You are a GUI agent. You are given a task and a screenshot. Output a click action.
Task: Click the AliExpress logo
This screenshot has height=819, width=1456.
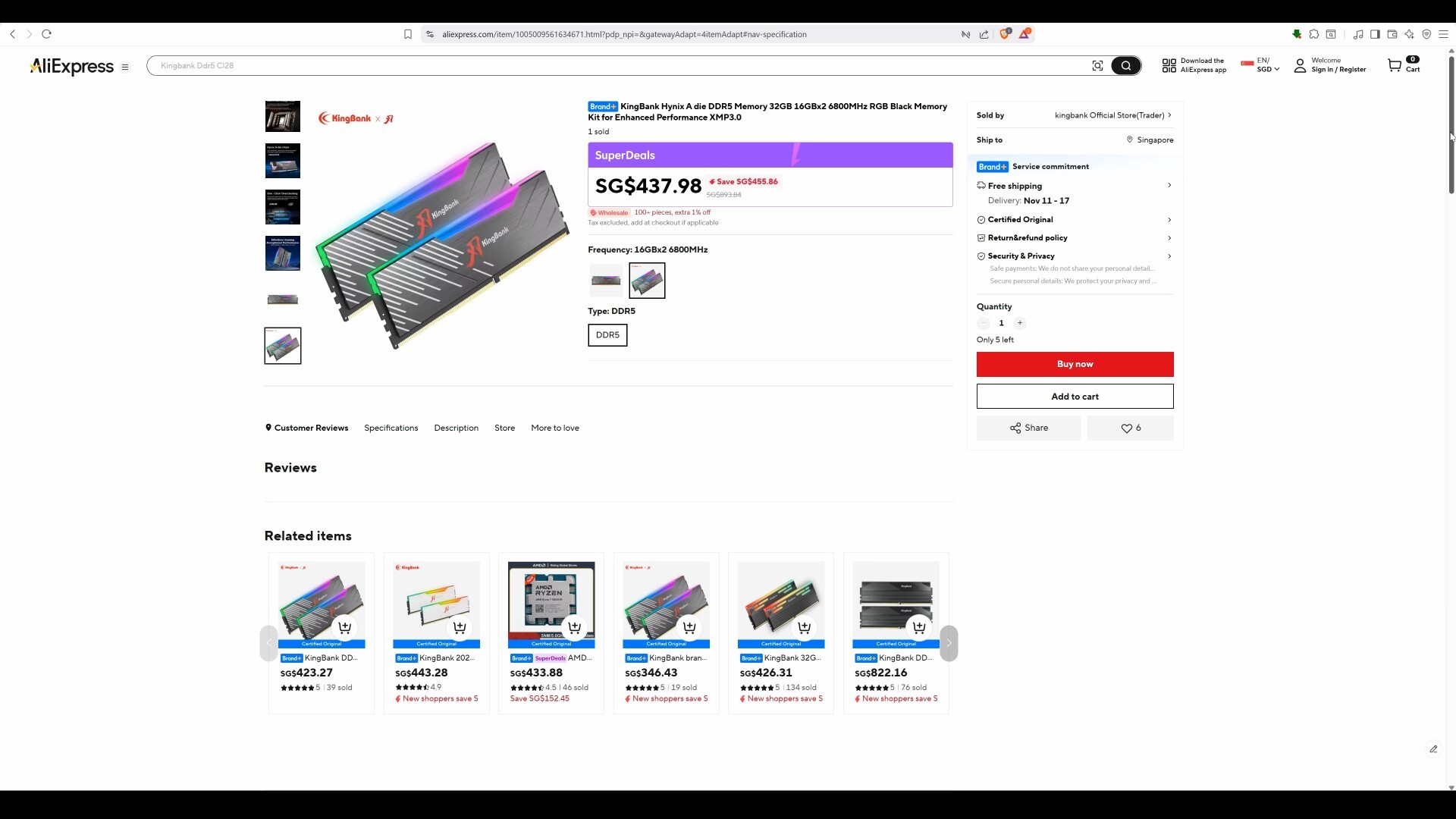[x=71, y=67]
